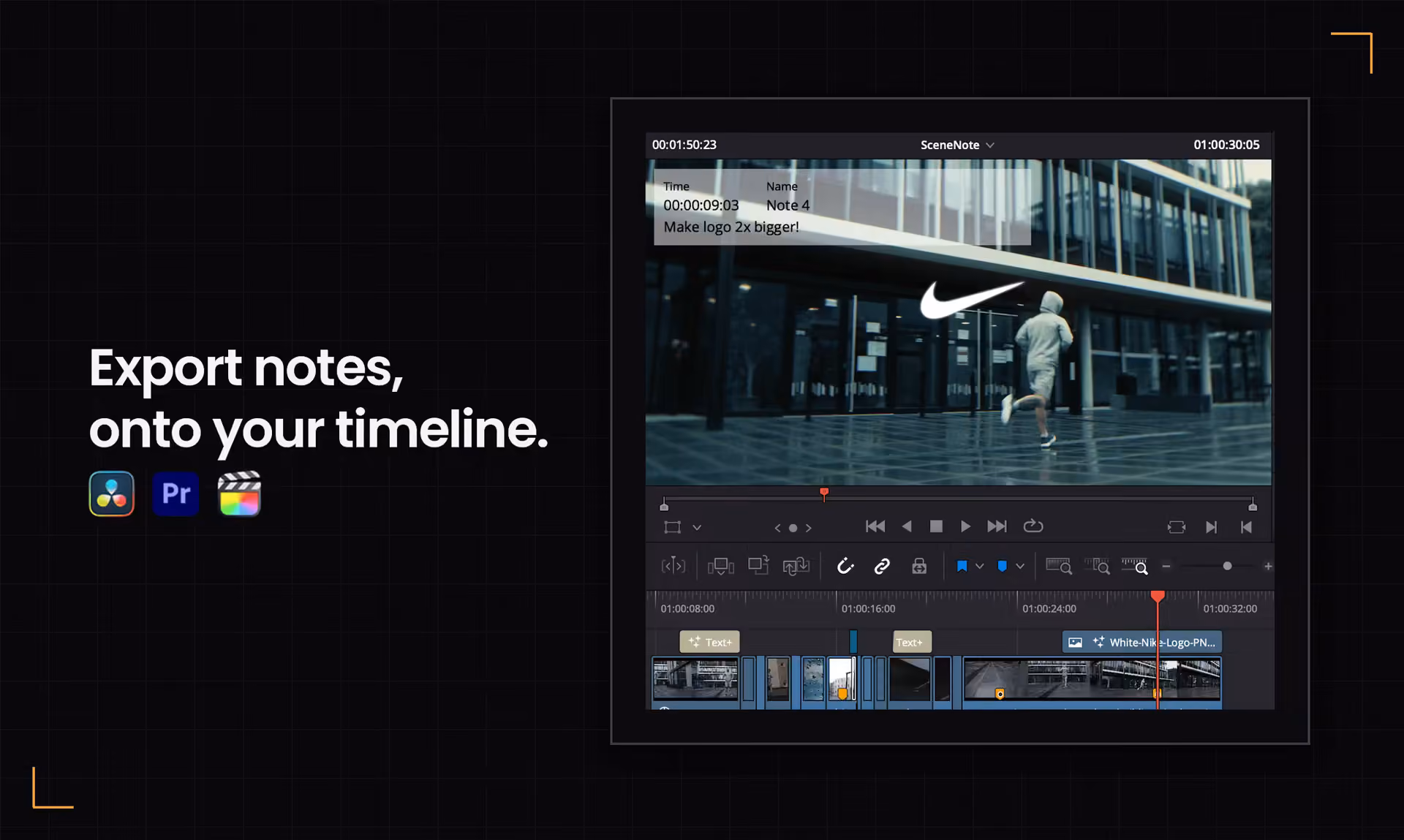Click the replace clip icon

pos(796,566)
